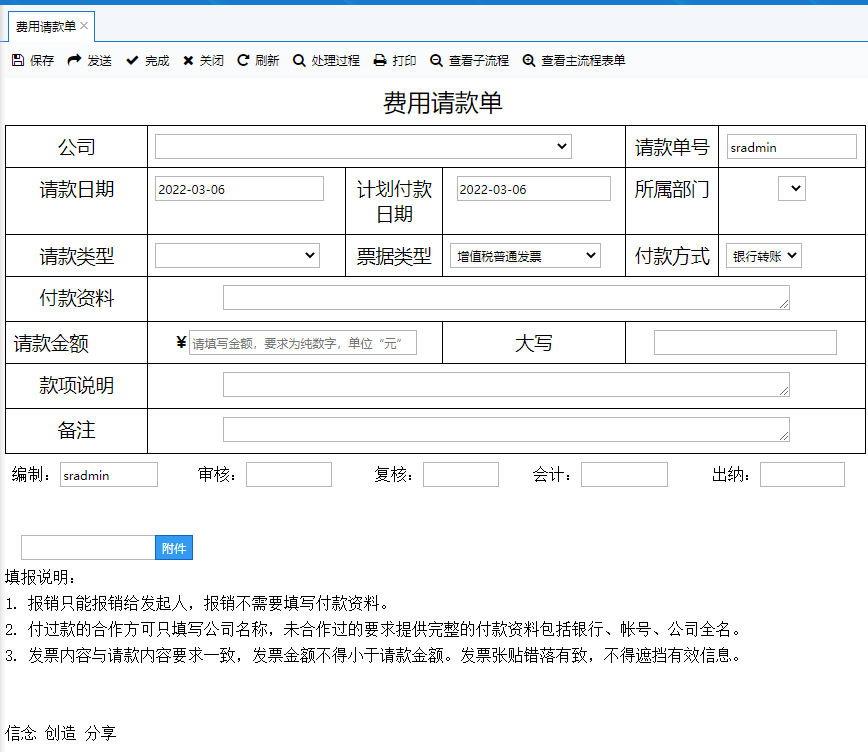Click the 完成 toolbar label

[157, 60]
